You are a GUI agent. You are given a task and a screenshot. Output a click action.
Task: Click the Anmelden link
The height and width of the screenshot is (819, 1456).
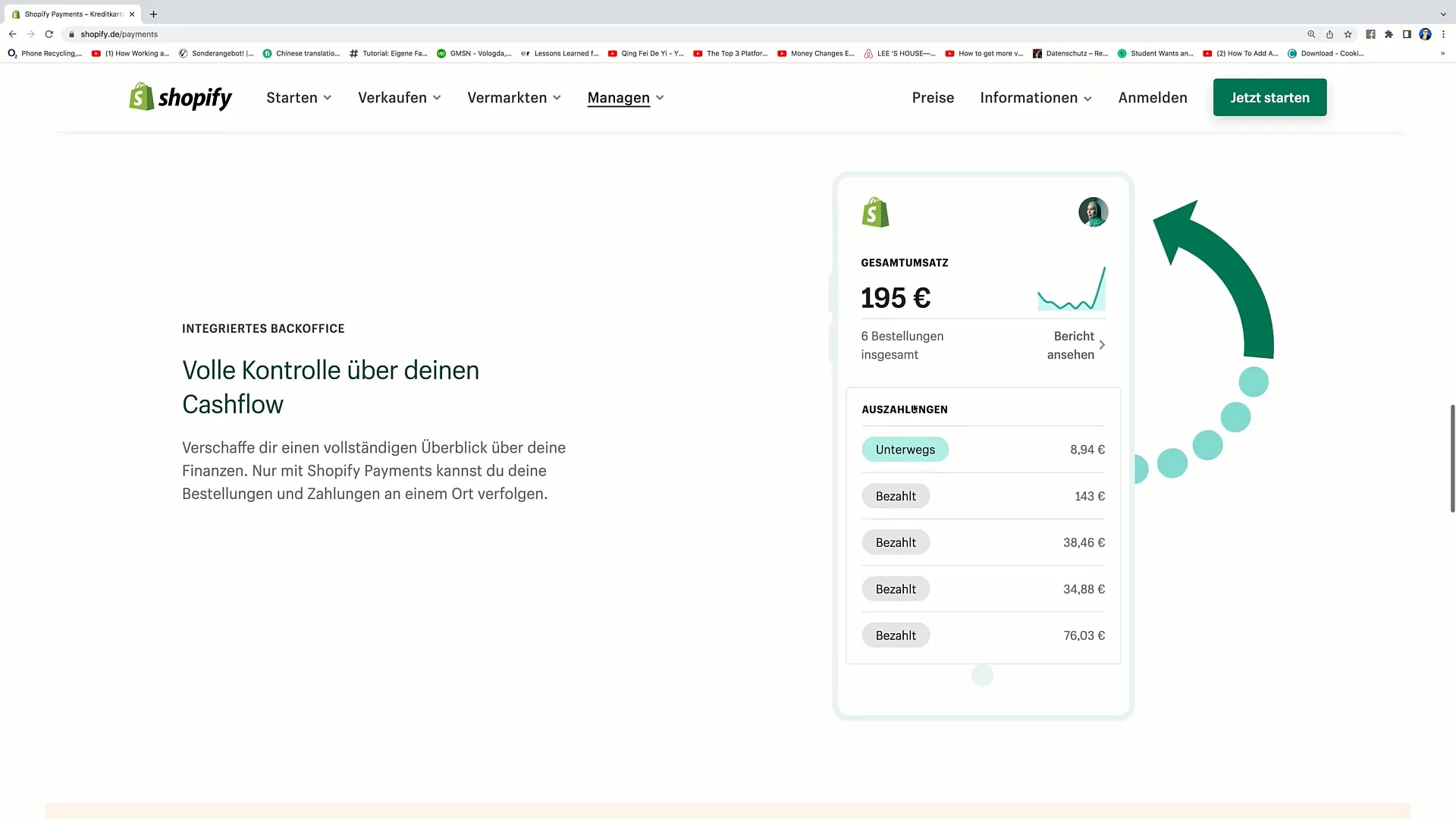[1153, 98]
